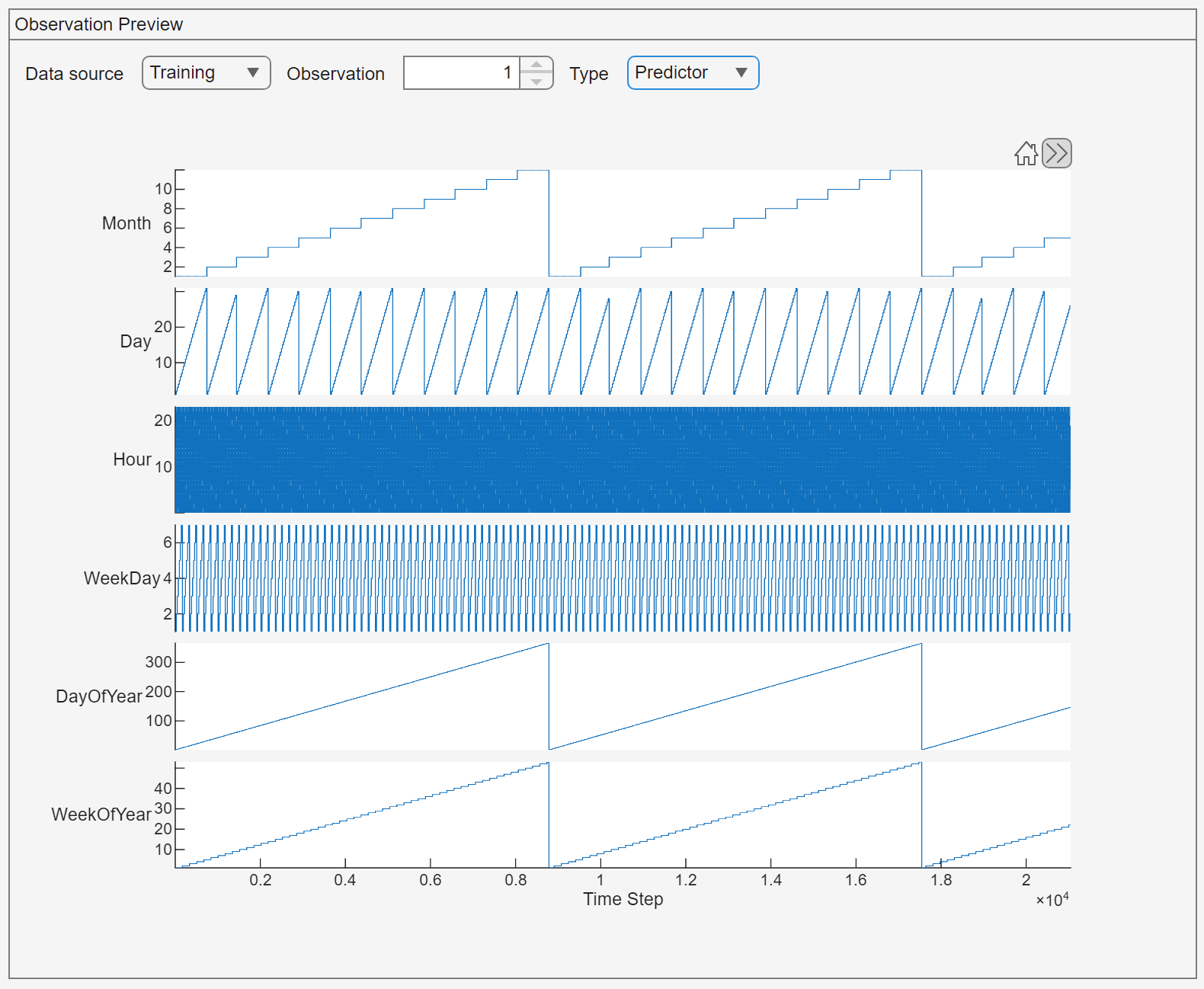This screenshot has width=1204, height=989.
Task: Click inside the Observation number field
Action: 461,73
